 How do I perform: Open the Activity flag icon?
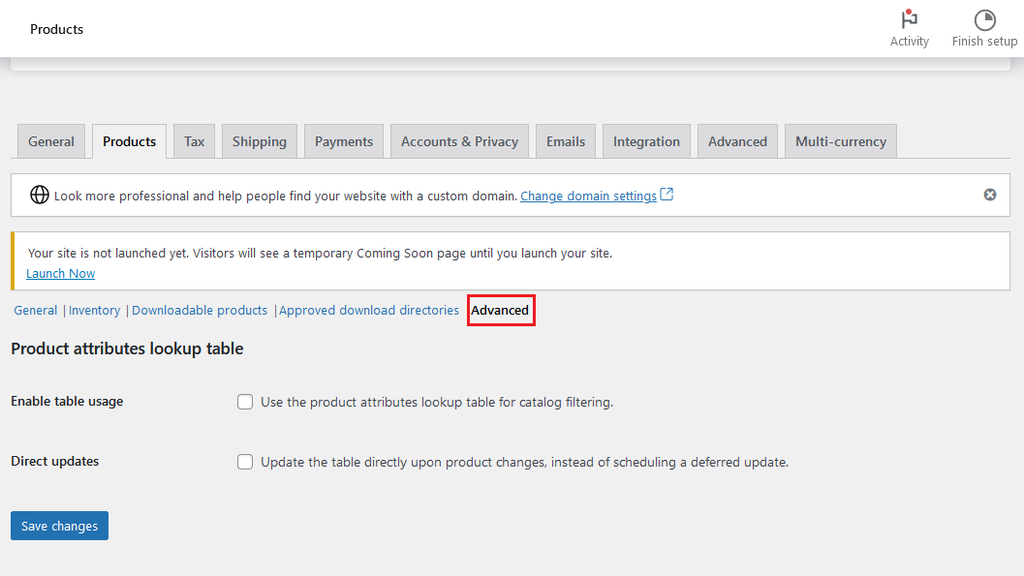coord(909,20)
